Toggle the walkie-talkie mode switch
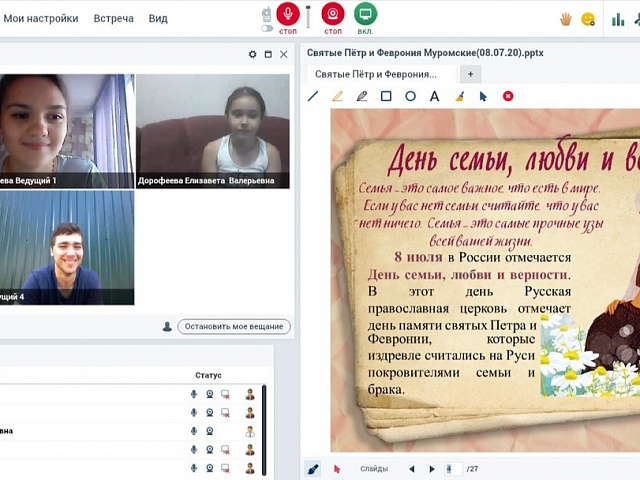This screenshot has height=480, width=640. [267, 28]
